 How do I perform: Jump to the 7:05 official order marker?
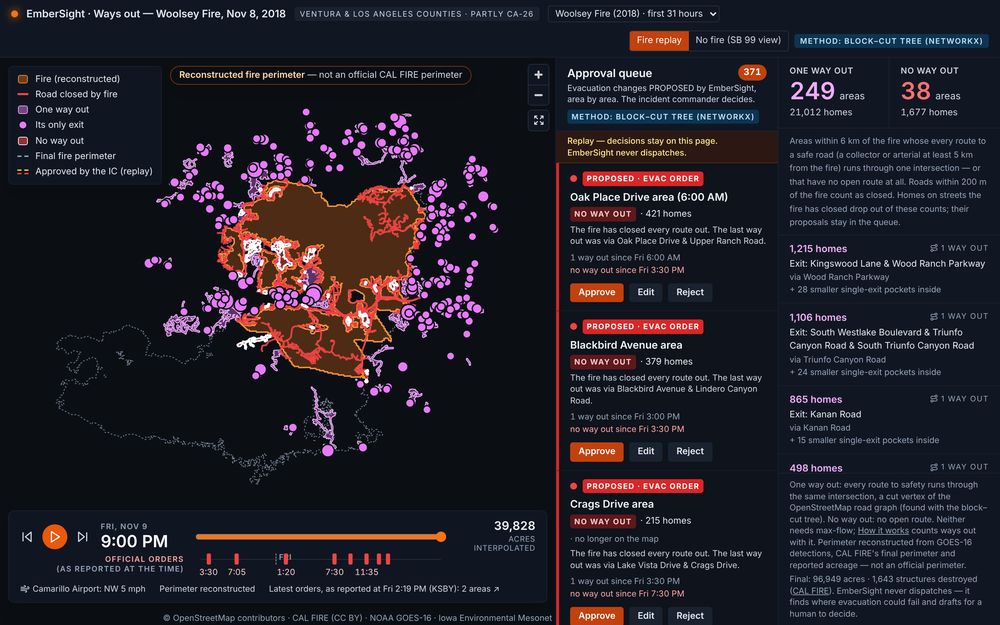coord(237,559)
